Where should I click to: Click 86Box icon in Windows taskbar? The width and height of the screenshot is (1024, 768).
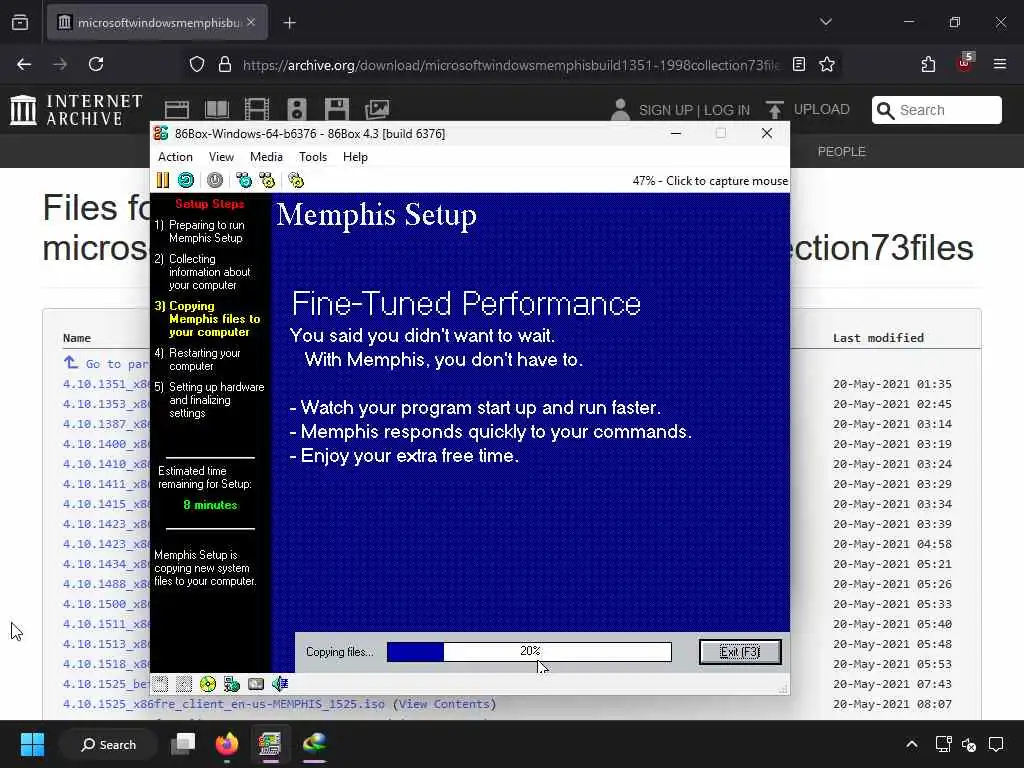coord(270,744)
